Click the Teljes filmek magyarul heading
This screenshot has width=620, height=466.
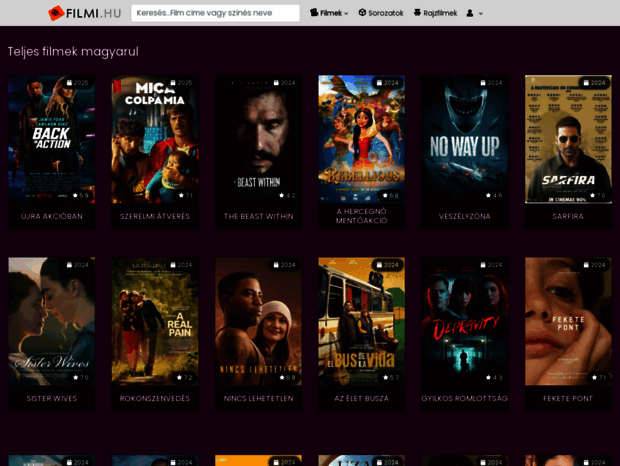coord(73,52)
